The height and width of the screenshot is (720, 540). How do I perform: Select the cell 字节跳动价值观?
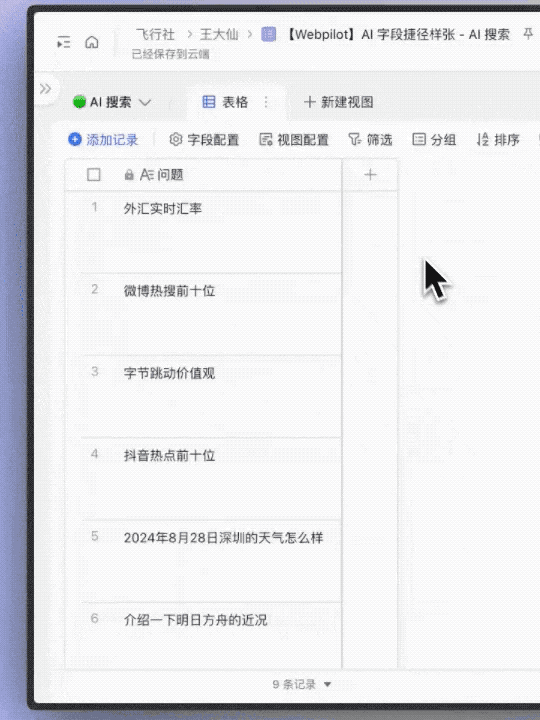230,396
